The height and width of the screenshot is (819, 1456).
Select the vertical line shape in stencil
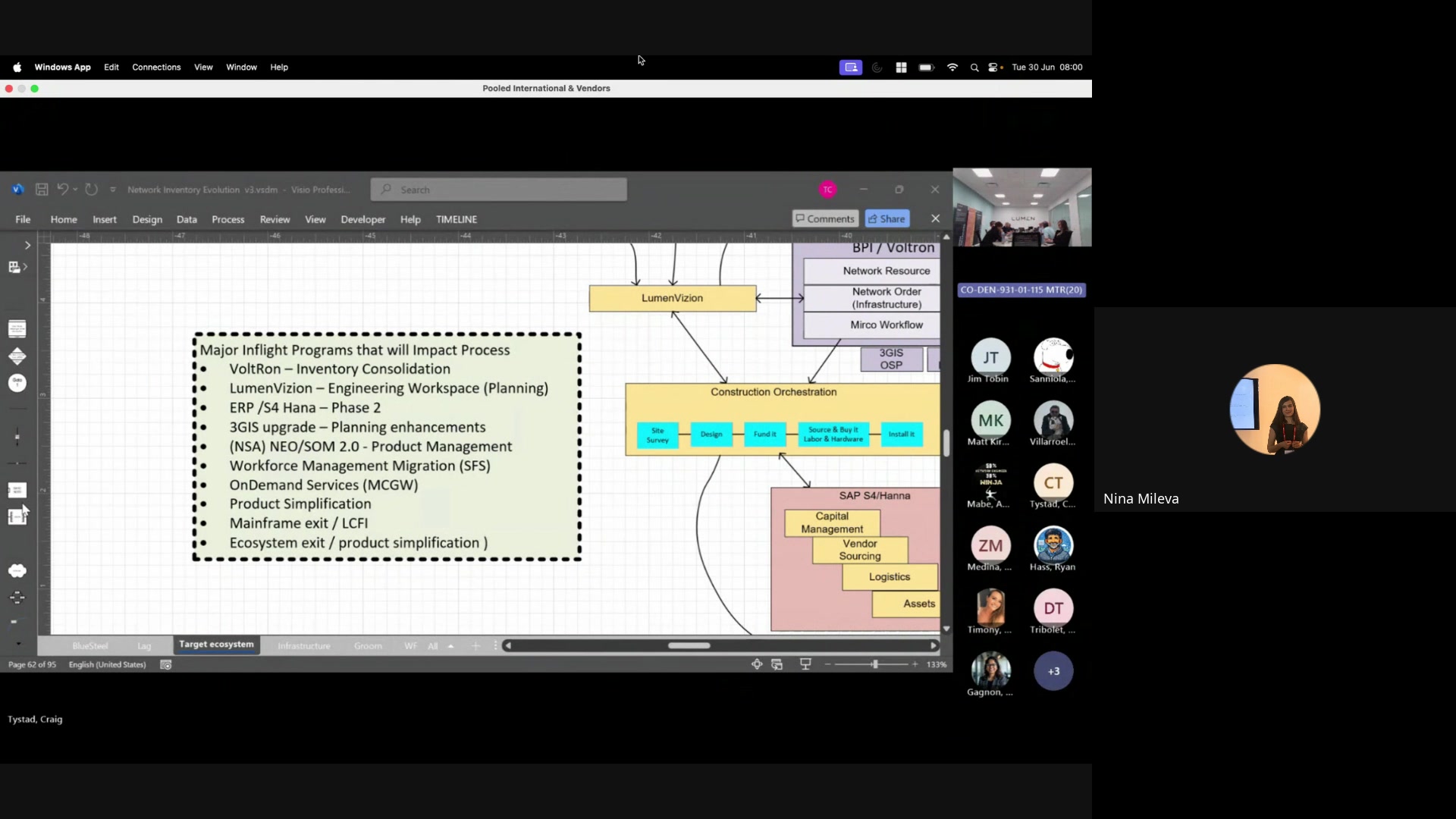click(17, 437)
